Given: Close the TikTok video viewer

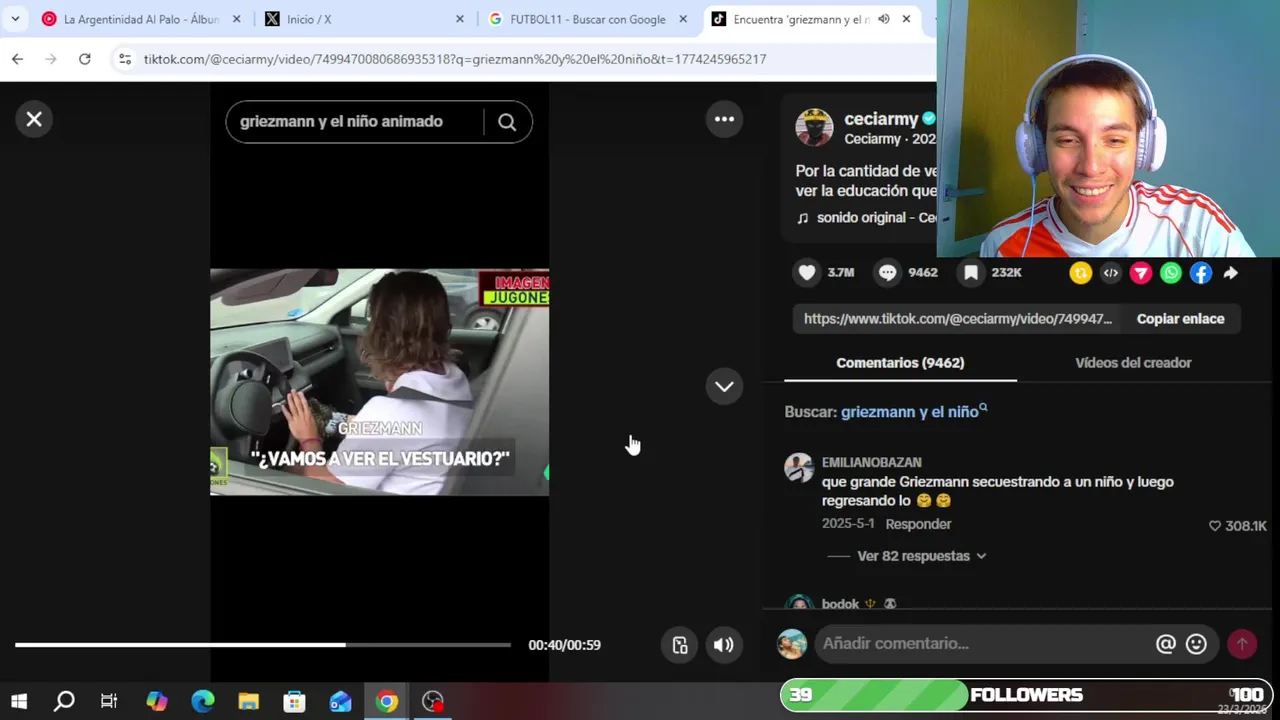Looking at the screenshot, I should [x=34, y=120].
